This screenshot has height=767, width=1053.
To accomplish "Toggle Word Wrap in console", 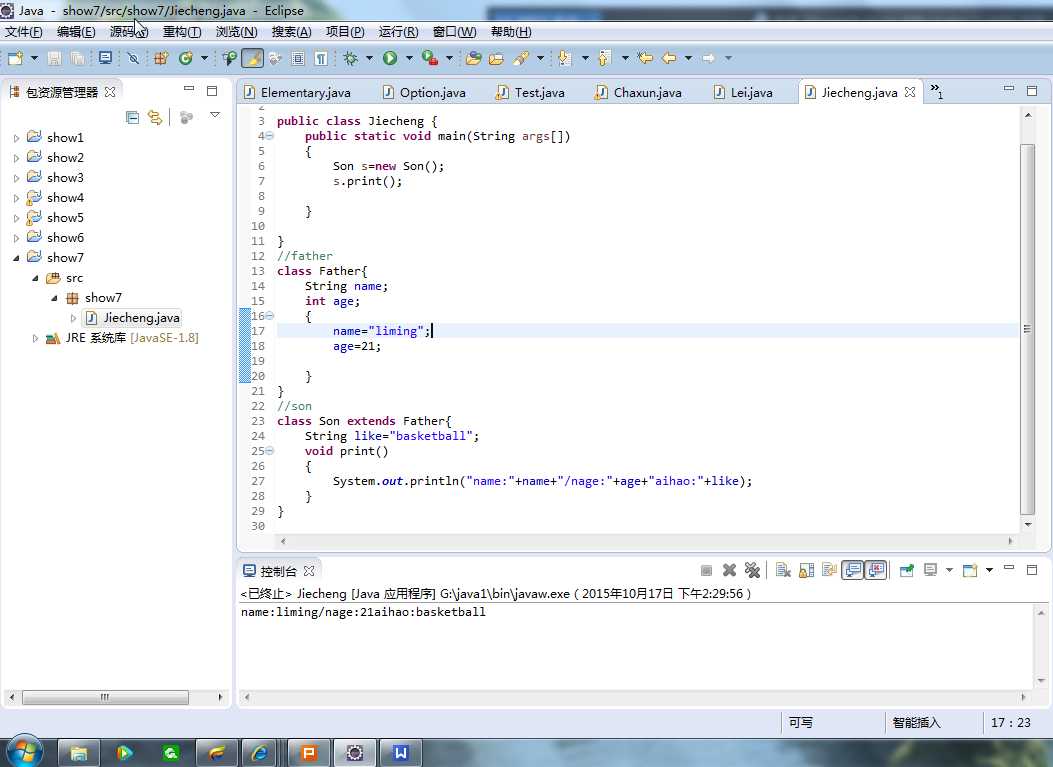I will pyautogui.click(x=829, y=571).
